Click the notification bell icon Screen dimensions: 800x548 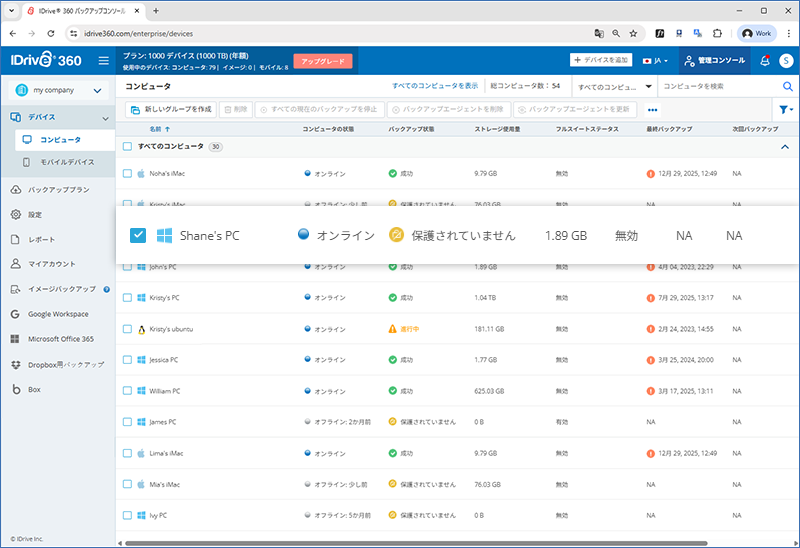(x=765, y=61)
